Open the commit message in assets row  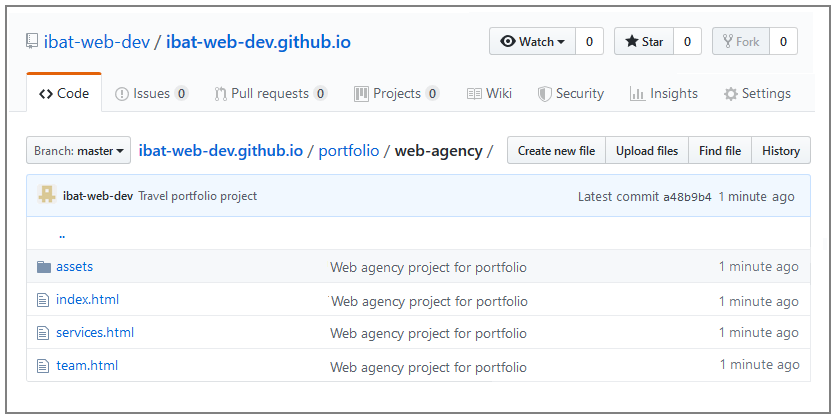point(428,267)
